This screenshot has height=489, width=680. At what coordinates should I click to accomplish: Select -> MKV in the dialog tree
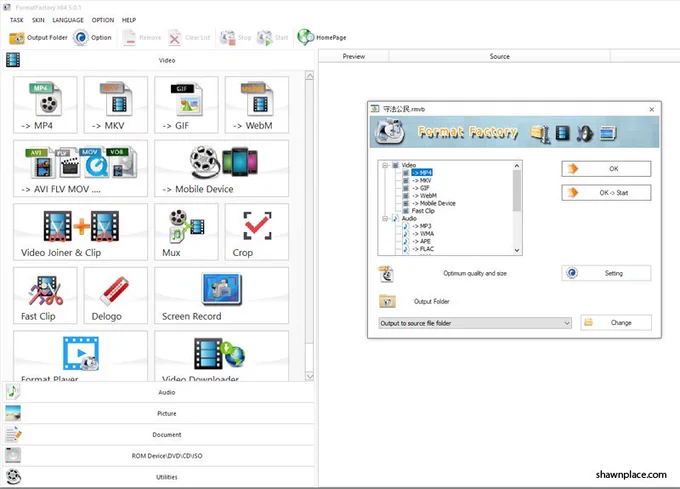point(422,180)
